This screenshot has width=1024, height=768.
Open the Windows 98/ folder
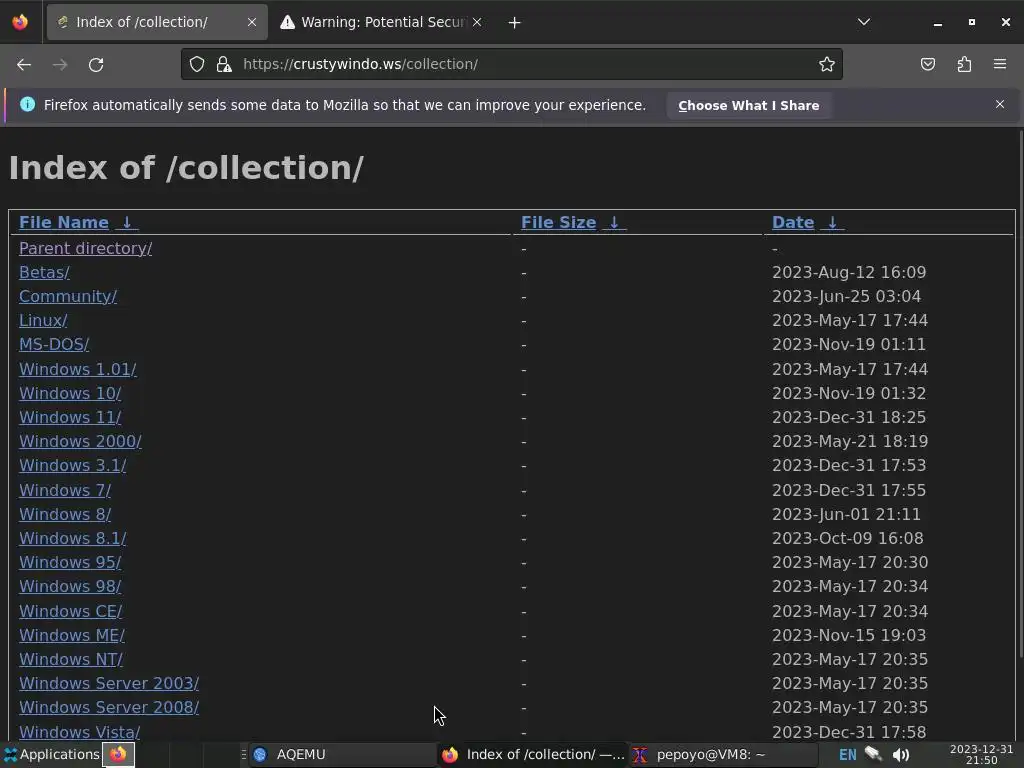[70, 586]
